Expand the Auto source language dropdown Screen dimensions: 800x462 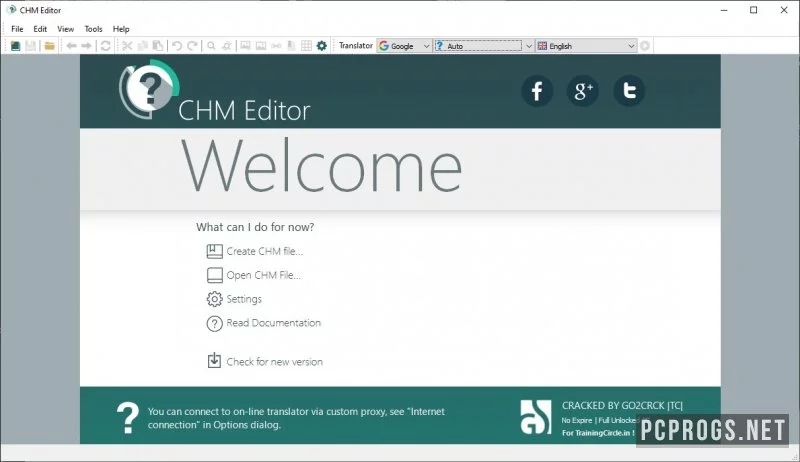529,46
